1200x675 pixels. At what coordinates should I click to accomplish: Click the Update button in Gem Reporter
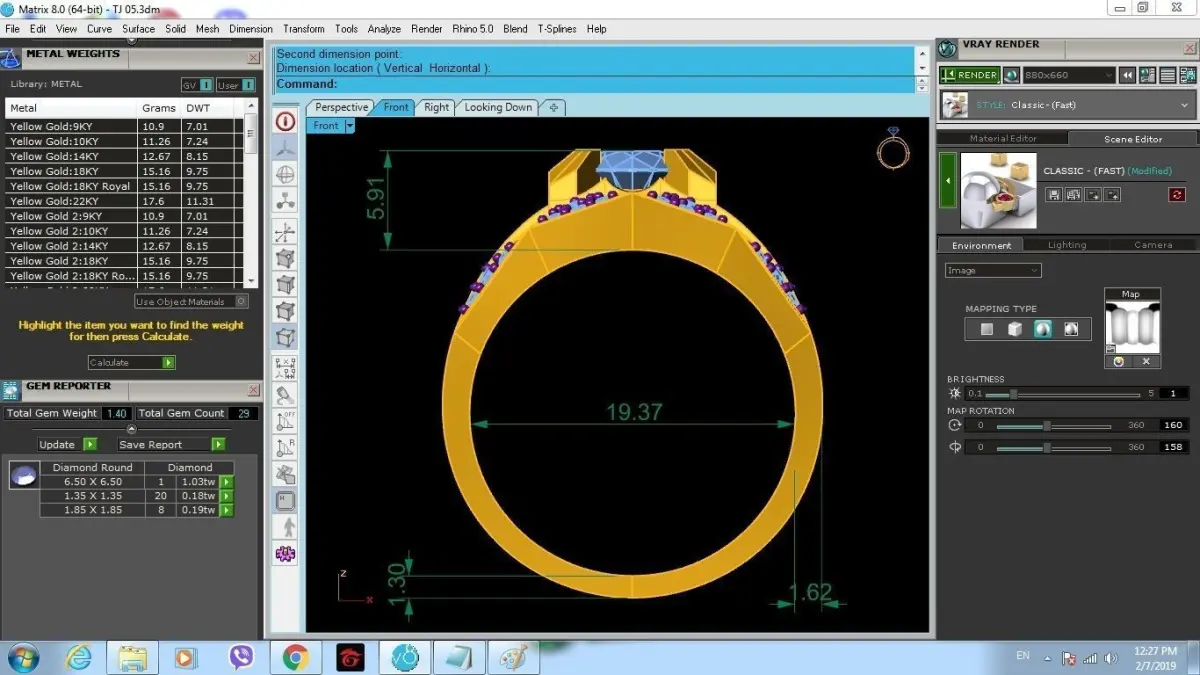coord(67,444)
